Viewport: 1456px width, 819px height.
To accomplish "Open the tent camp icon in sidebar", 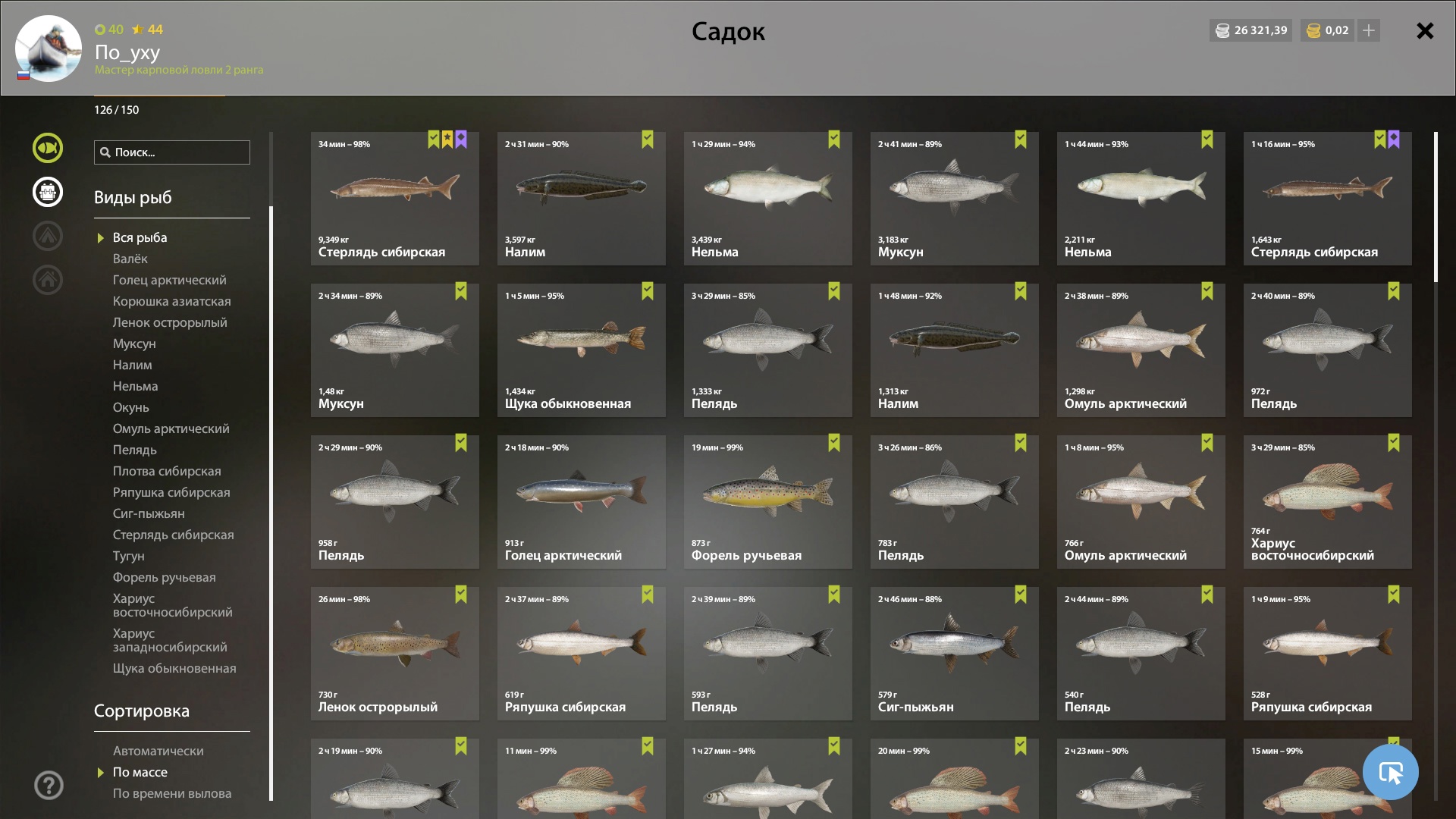I will 48,236.
